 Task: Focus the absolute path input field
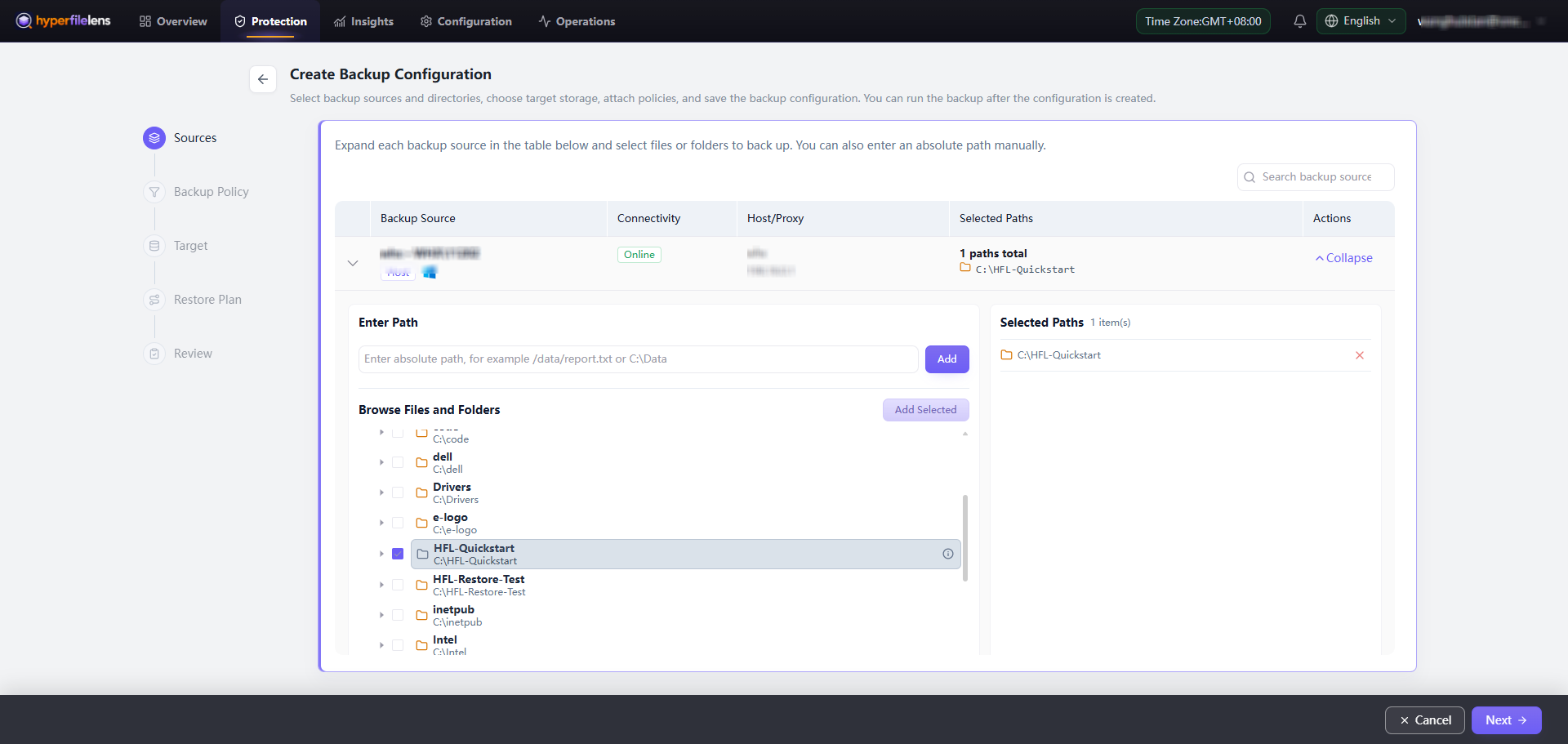(639, 359)
